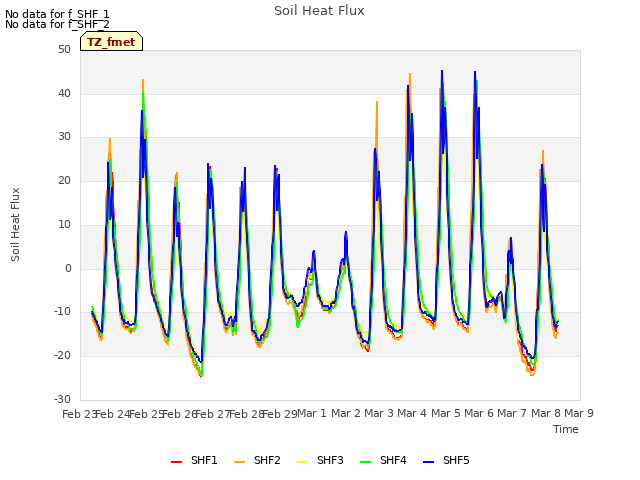Click the Mar 2 x-axis label
The width and height of the screenshot is (640, 480).
click(x=346, y=413)
